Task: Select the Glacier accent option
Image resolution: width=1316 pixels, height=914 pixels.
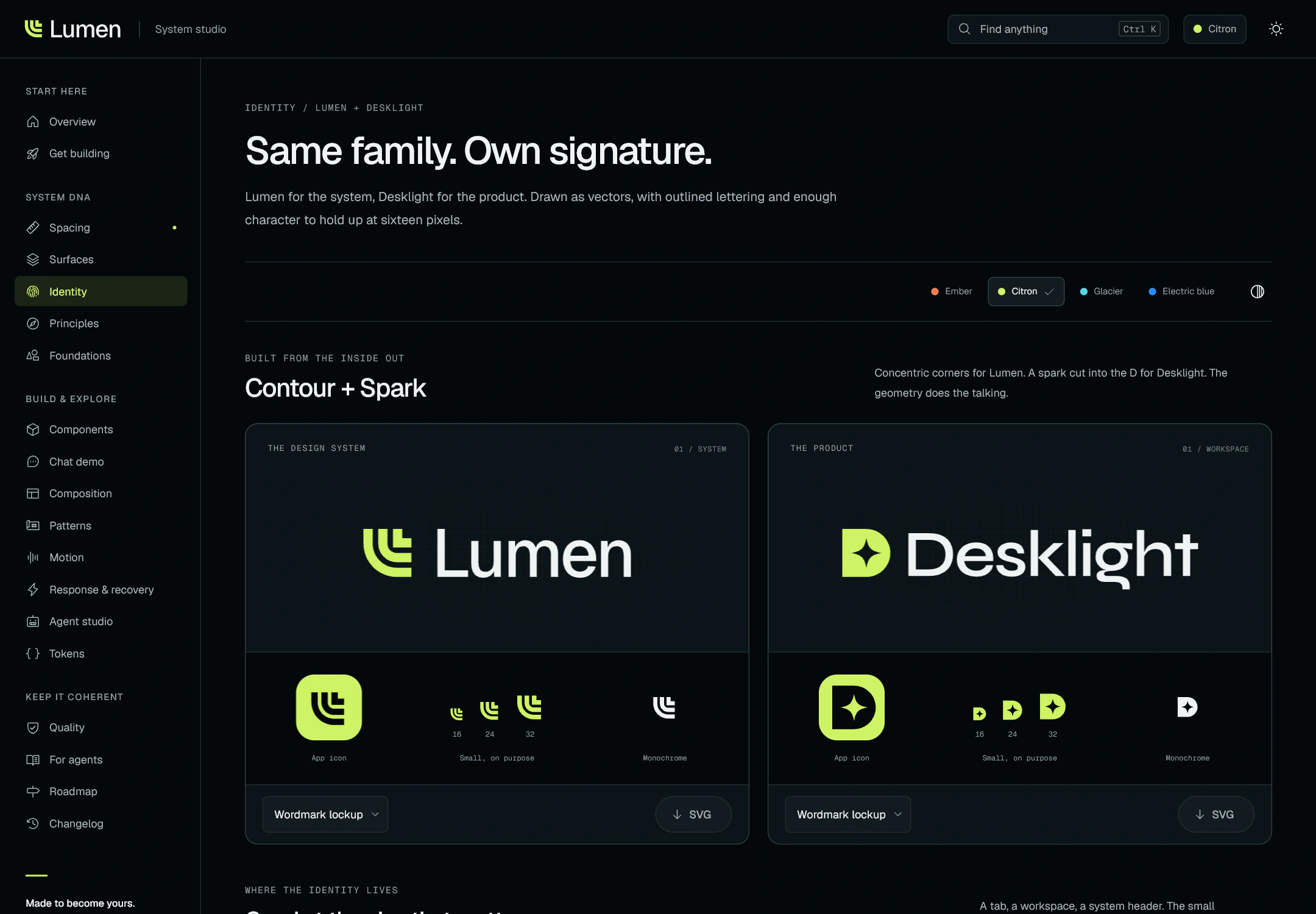Action: (1102, 292)
